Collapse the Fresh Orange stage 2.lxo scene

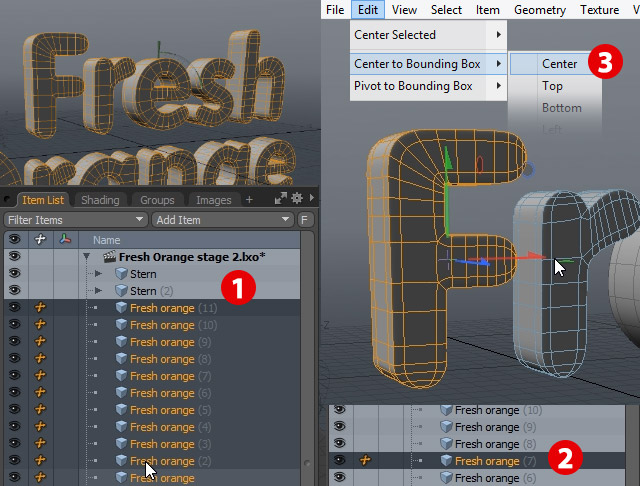(x=87, y=257)
